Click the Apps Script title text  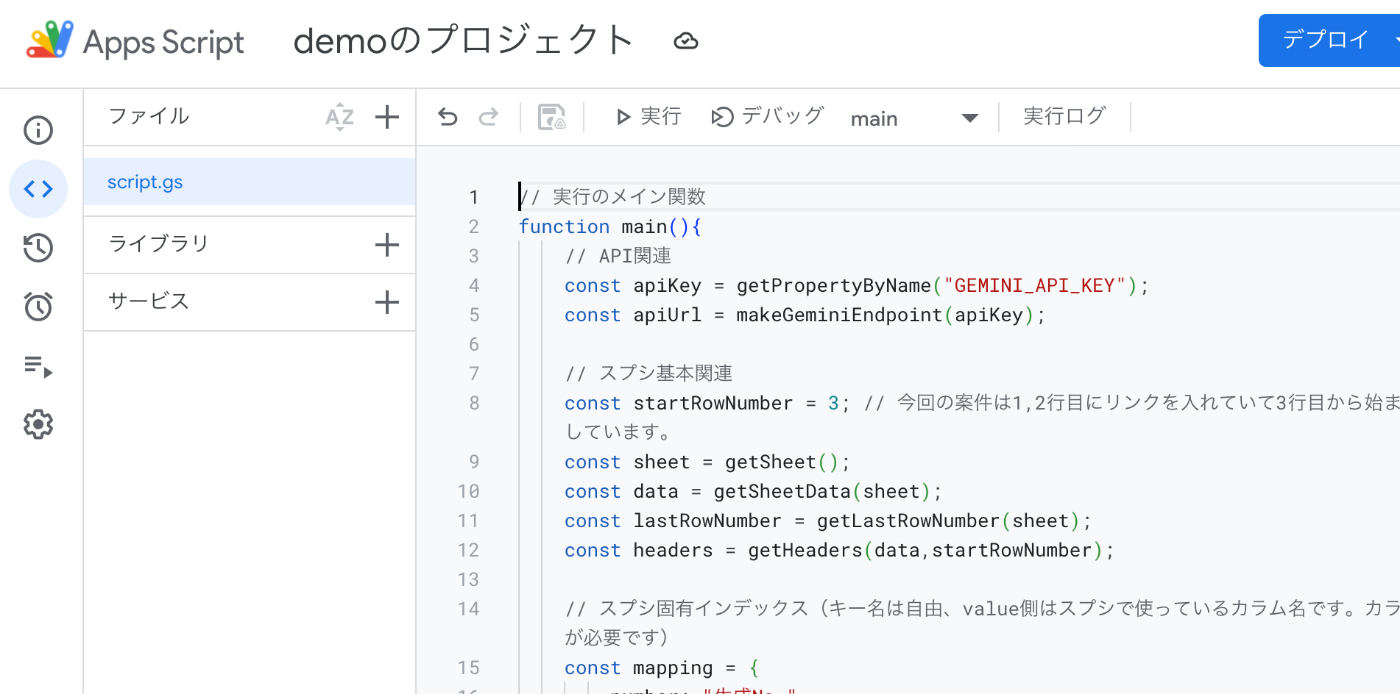click(164, 42)
